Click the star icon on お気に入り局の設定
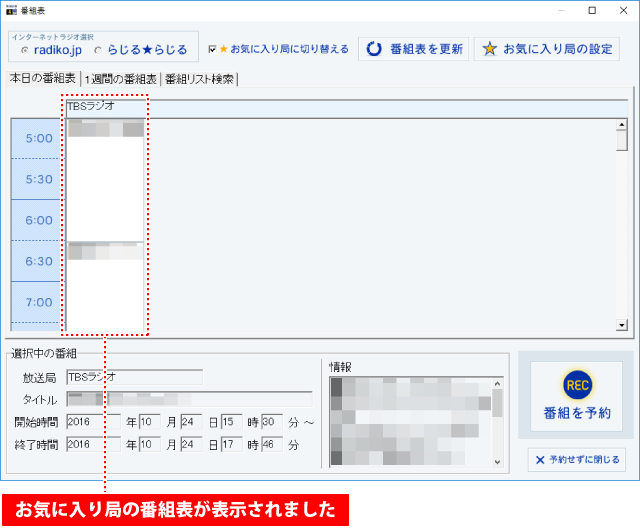 (489, 49)
